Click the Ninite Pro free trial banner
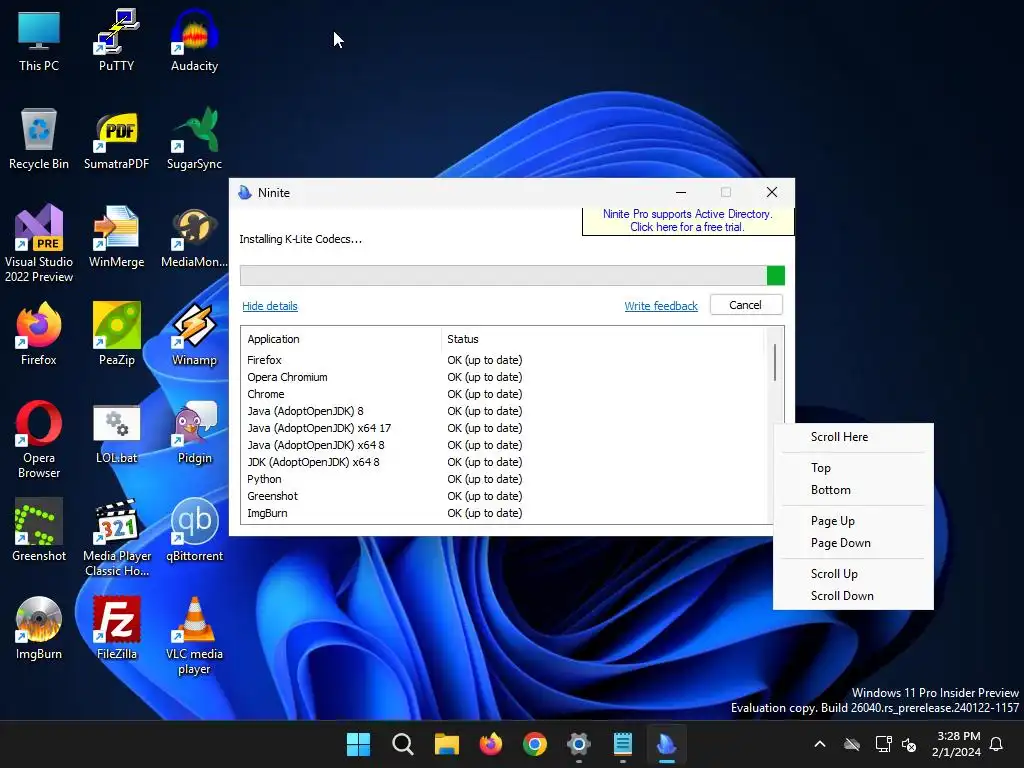Image resolution: width=1024 pixels, height=768 pixels. pyautogui.click(x=688, y=221)
